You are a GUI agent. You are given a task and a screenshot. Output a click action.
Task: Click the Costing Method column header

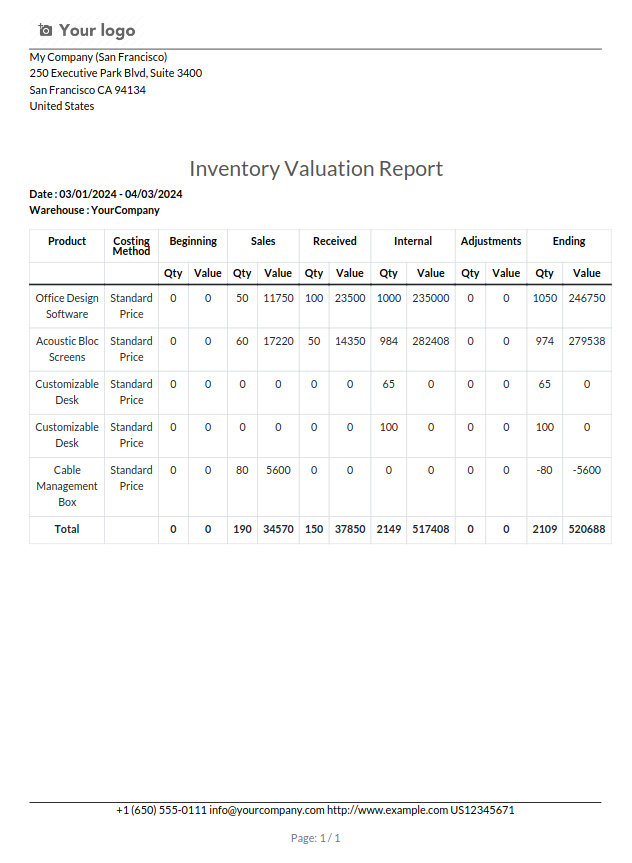tap(131, 245)
